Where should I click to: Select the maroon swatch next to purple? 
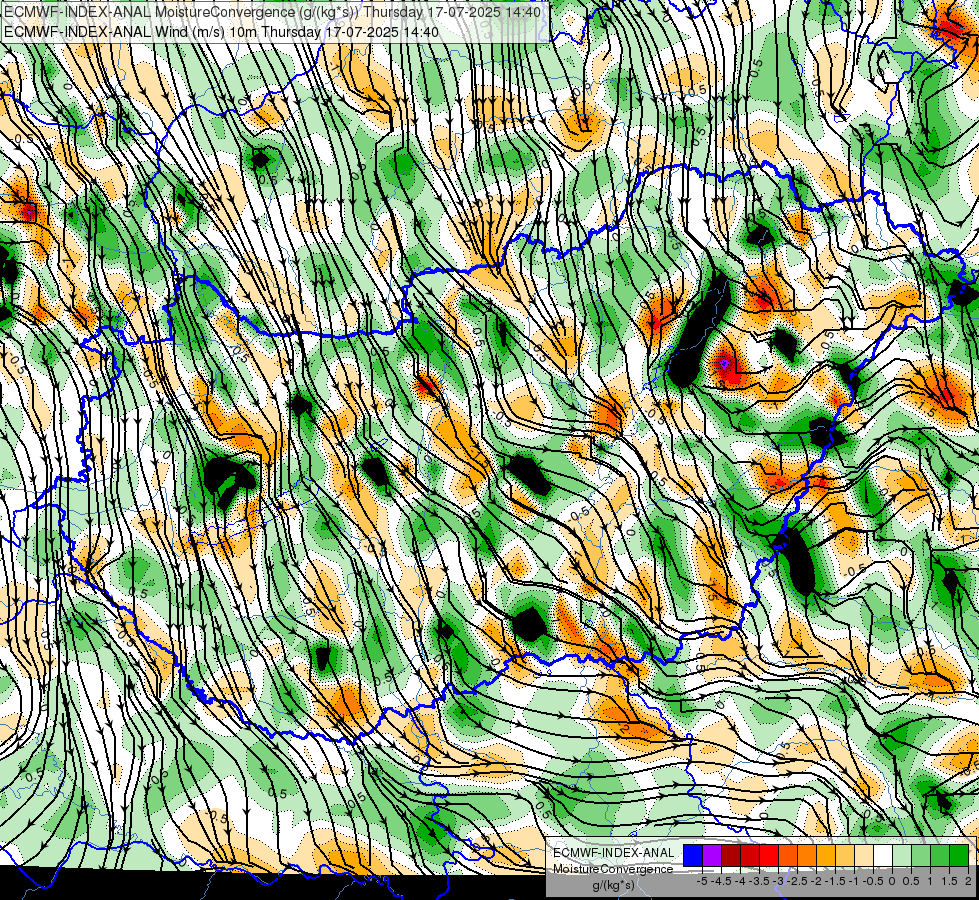click(731, 855)
